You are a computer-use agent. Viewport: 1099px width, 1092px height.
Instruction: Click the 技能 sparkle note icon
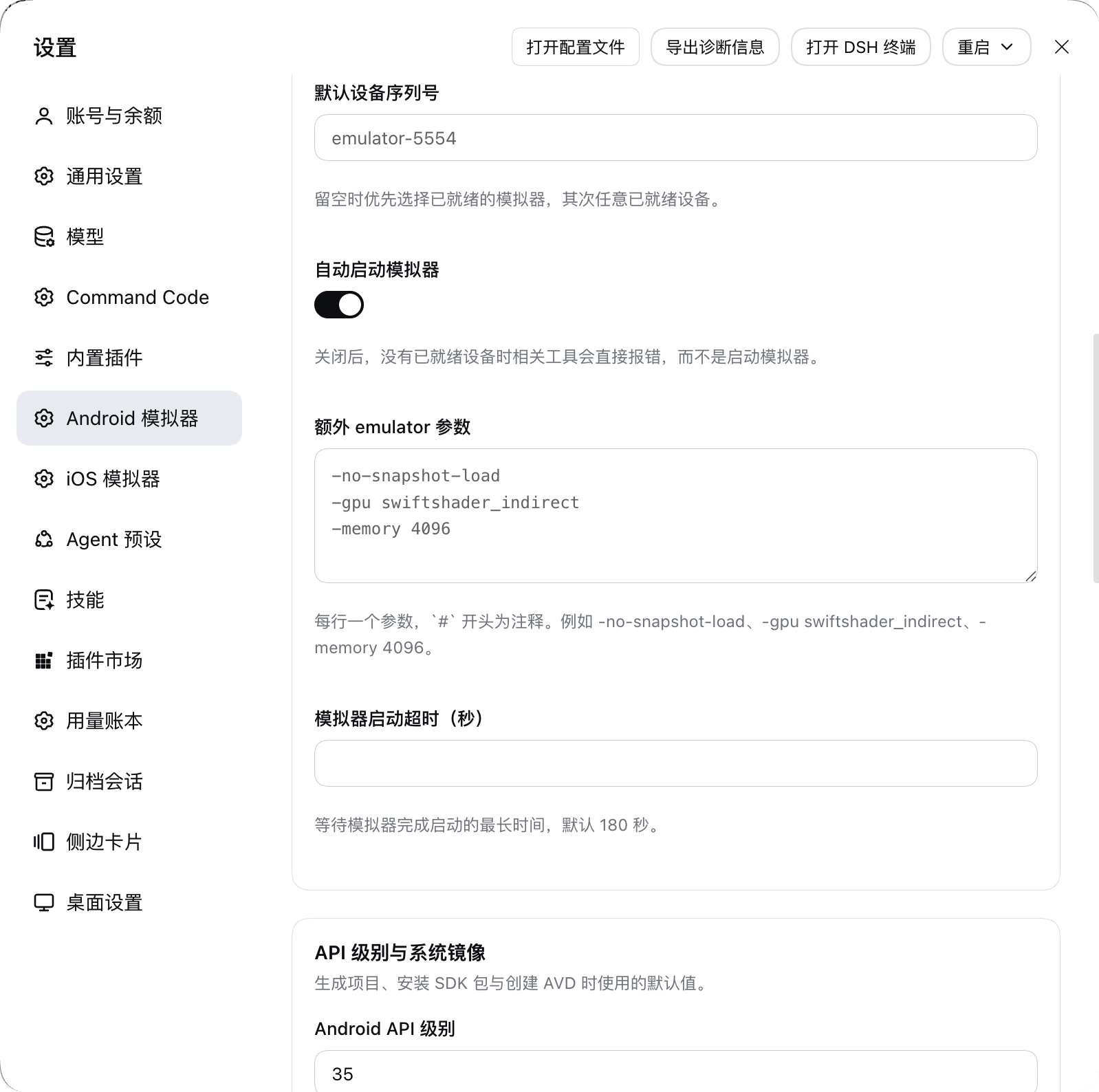coord(44,600)
